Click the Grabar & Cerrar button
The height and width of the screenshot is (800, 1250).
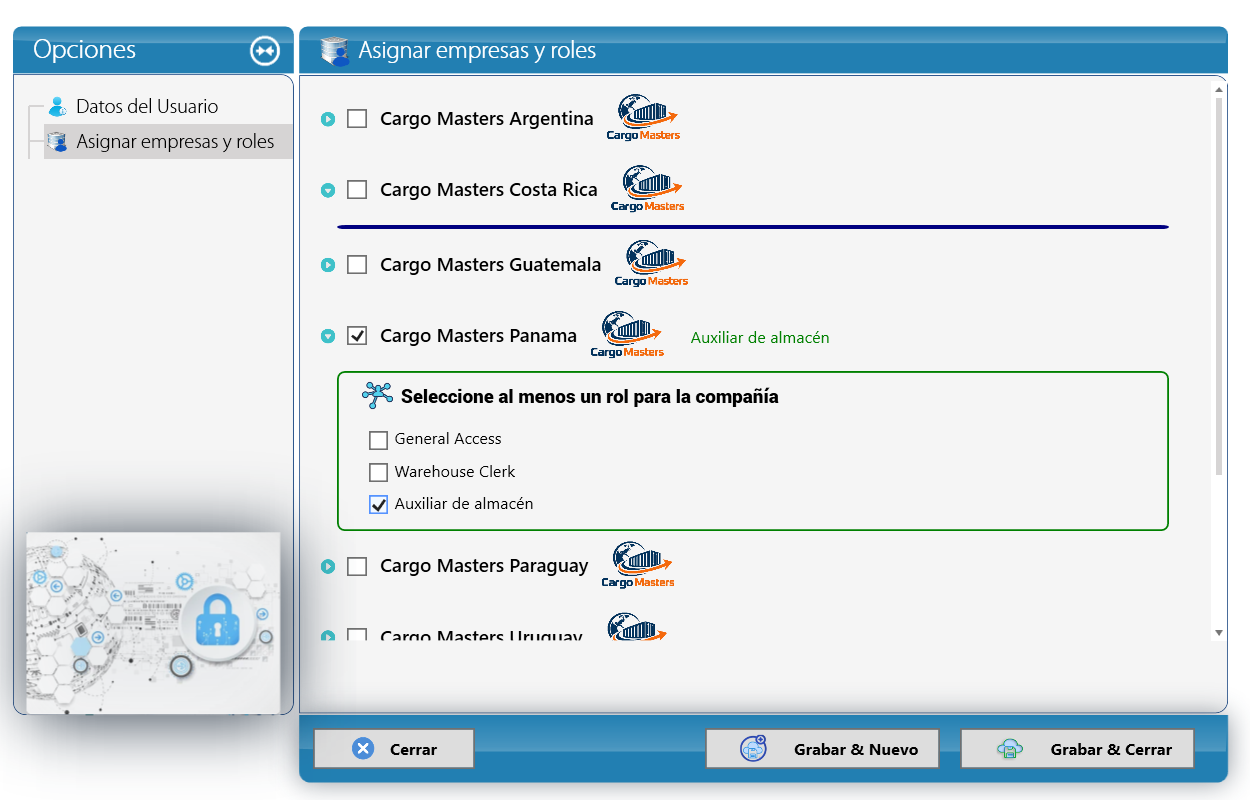coord(1078,749)
